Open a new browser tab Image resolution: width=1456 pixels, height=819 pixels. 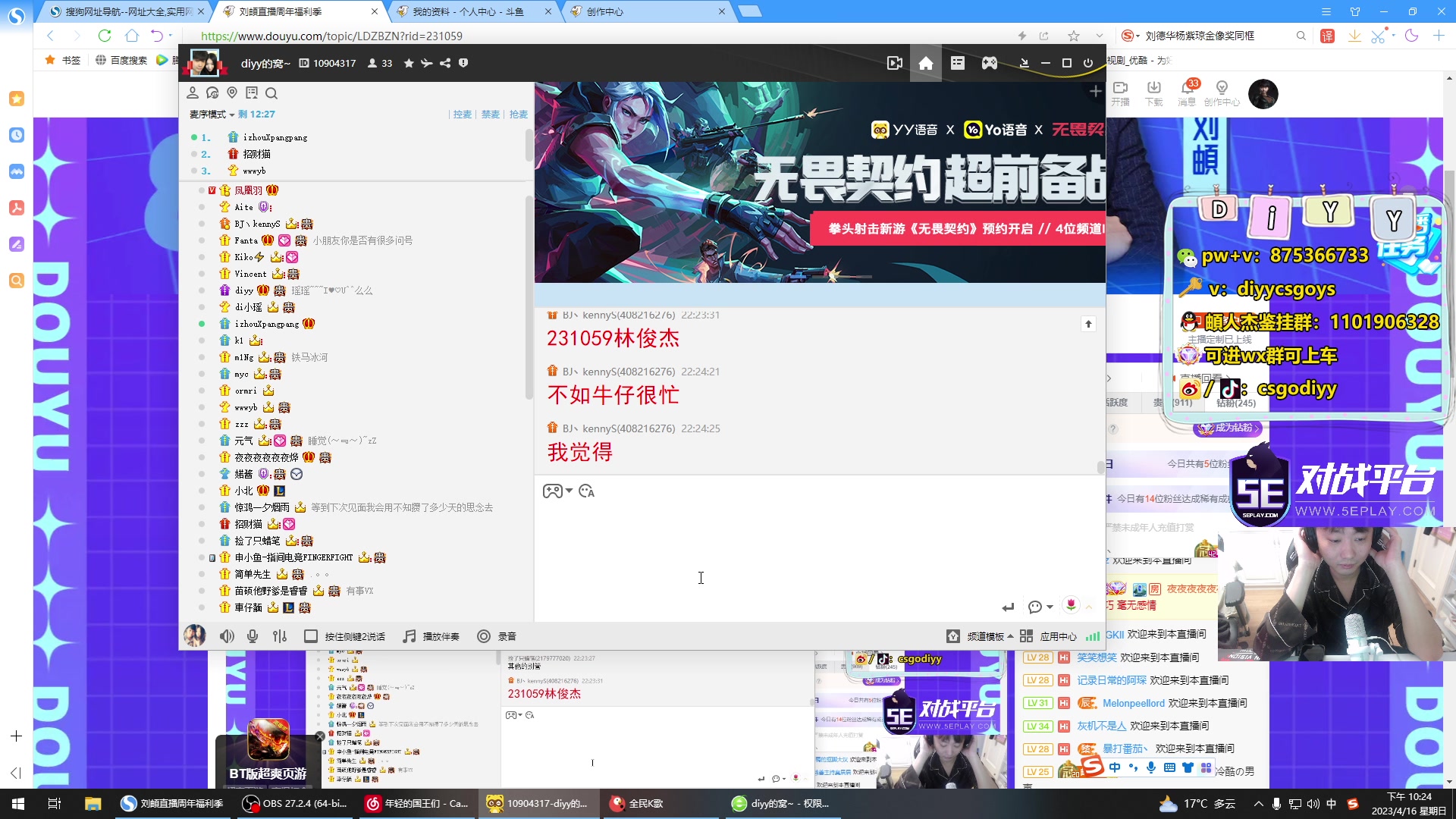click(749, 11)
